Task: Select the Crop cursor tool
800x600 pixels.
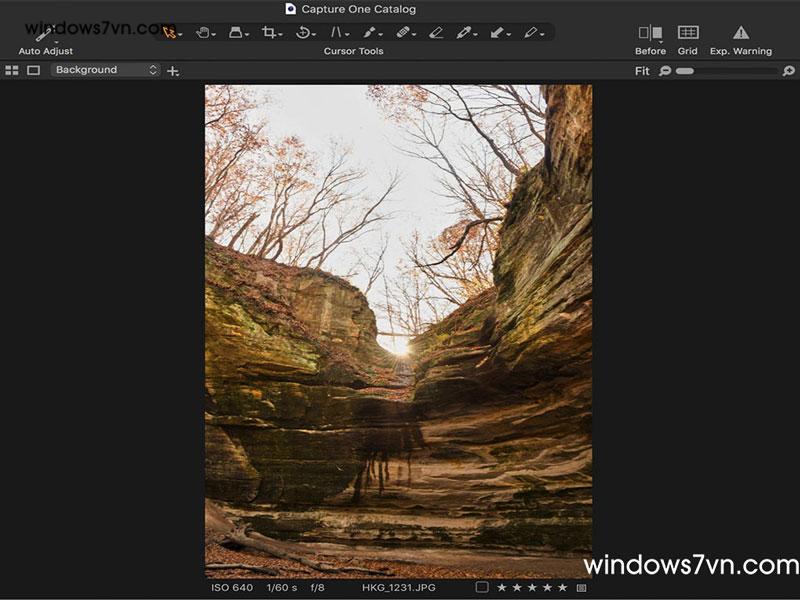Action: click(x=268, y=33)
